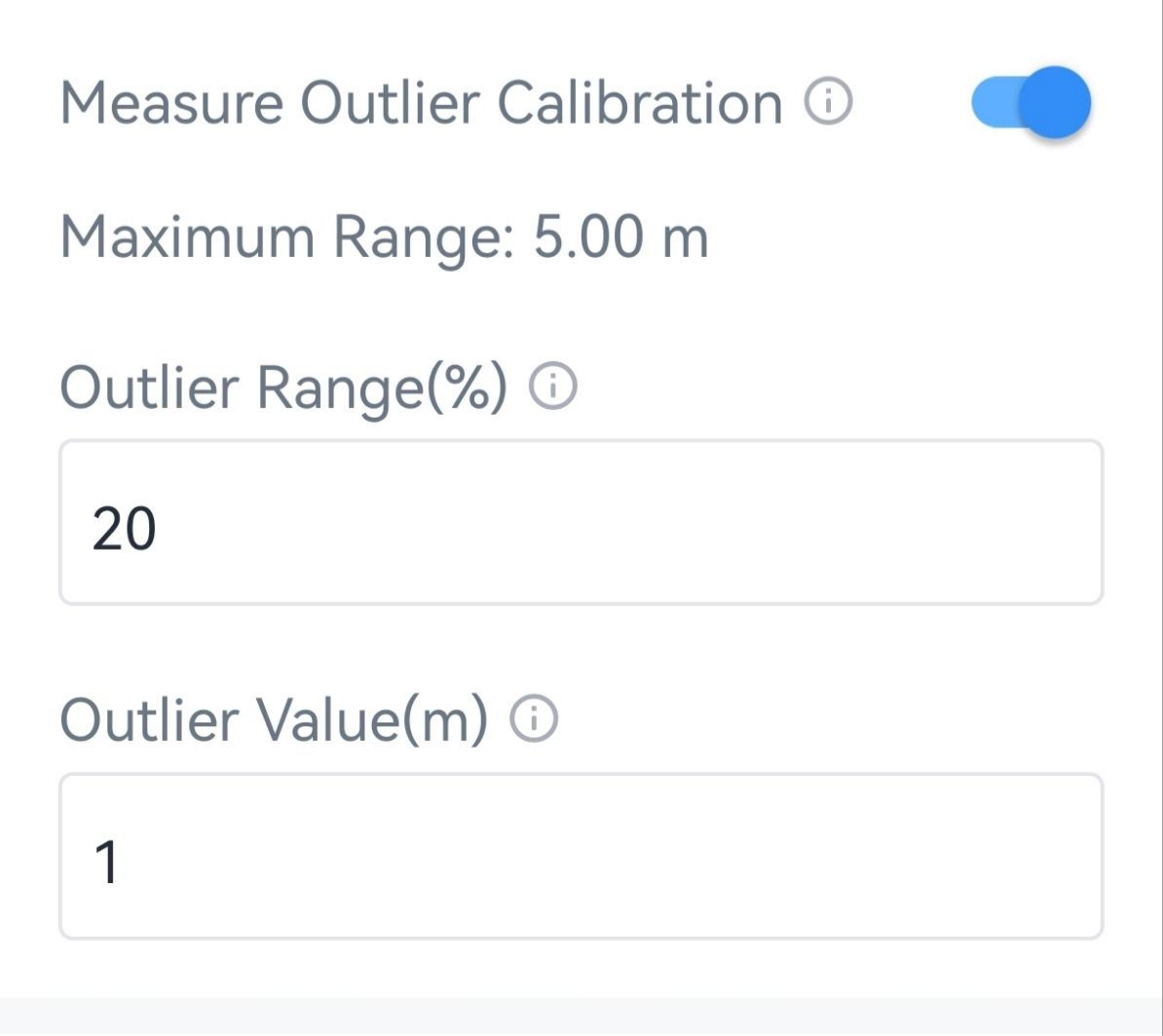
Task: Tap the circled i beside Calibration heading
Action: pyautogui.click(x=828, y=101)
